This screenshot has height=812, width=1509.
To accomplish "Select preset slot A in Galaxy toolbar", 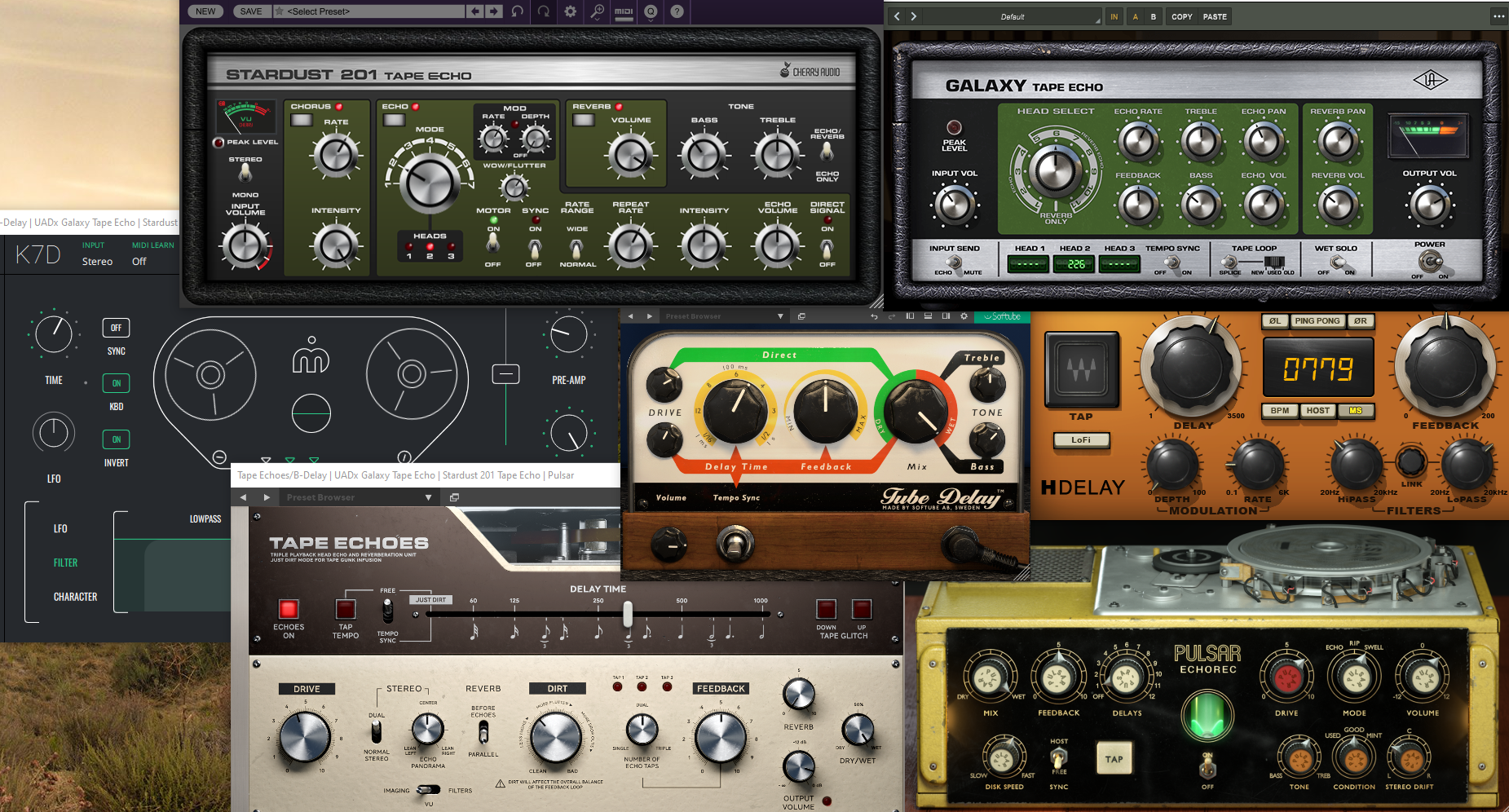I will point(1135,16).
